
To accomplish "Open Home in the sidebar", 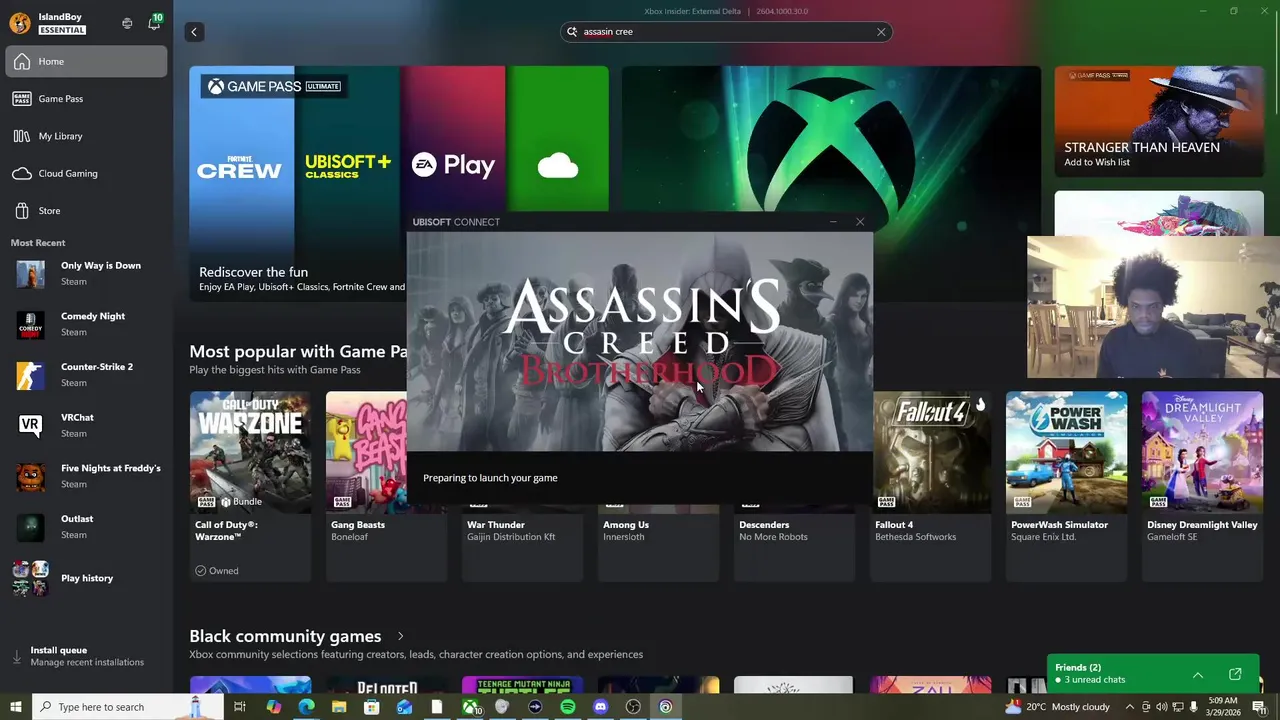I will point(86,61).
